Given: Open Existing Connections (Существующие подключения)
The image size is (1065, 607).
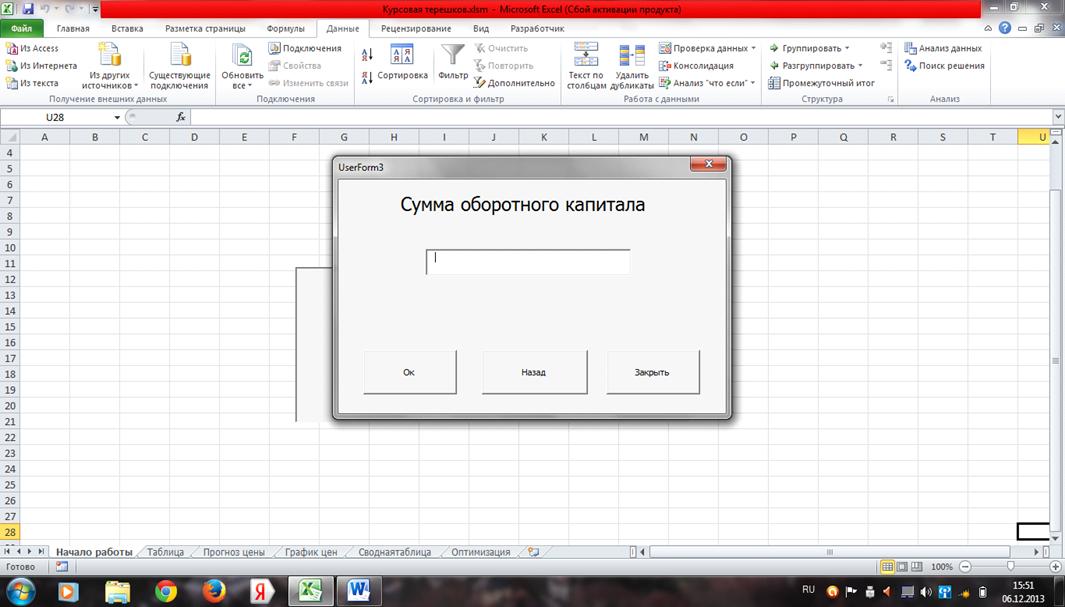Looking at the screenshot, I should coord(180,66).
